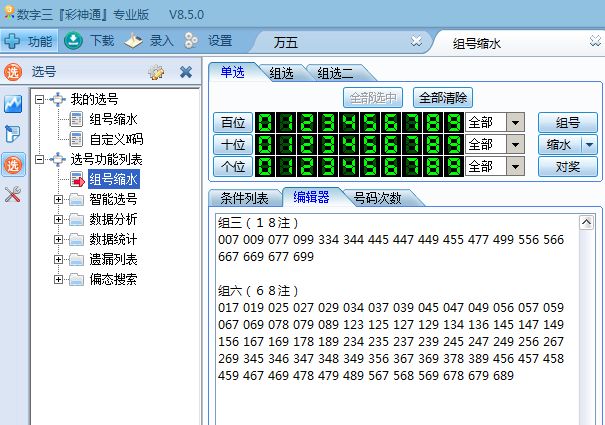Click the orange 选 icon in panel header

(13, 72)
